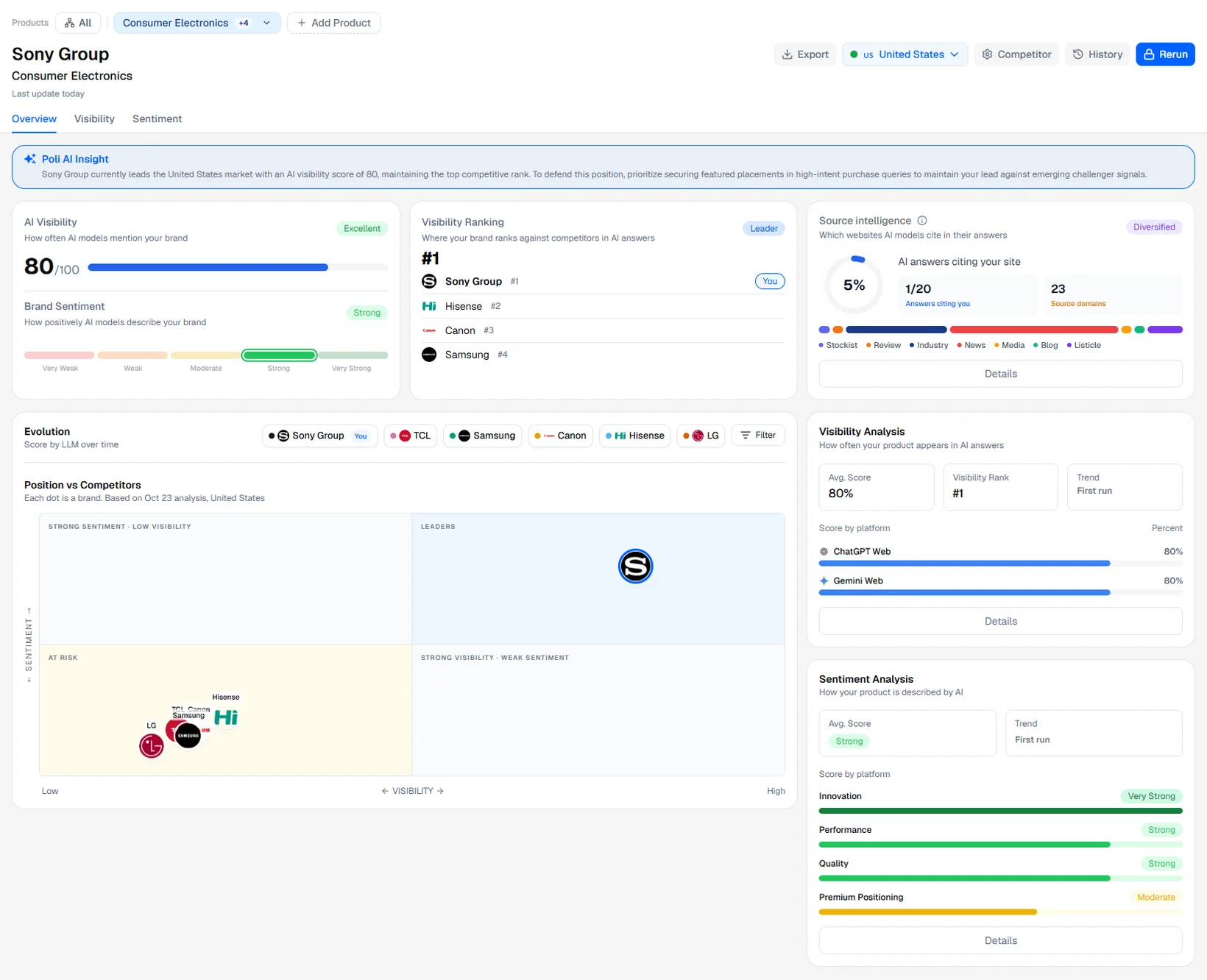Toggle Canon series in Evolution legend
The height and width of the screenshot is (980, 1207).
click(x=561, y=436)
